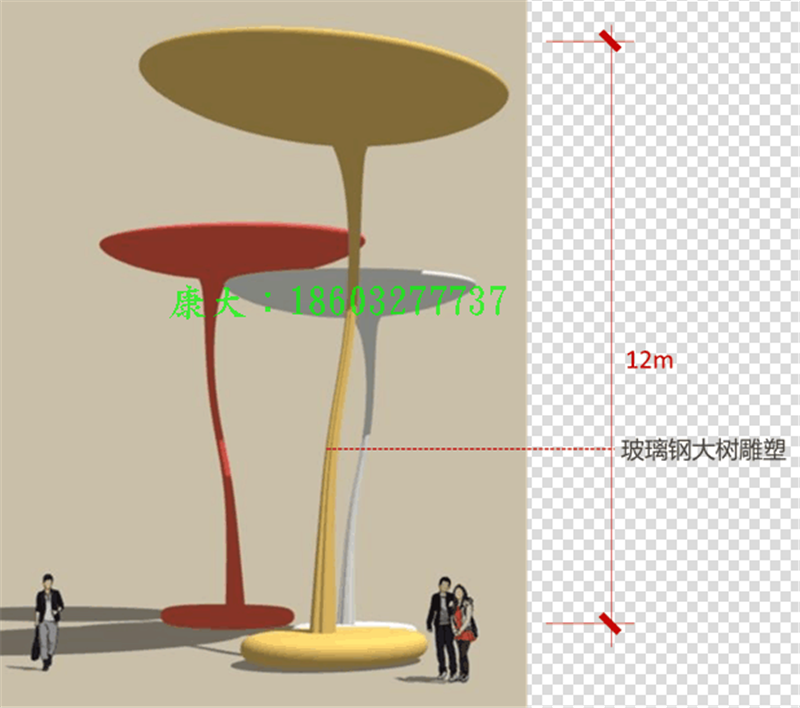The height and width of the screenshot is (708, 800).
Task: Click the "12m" height dimension label
Action: pos(649,360)
